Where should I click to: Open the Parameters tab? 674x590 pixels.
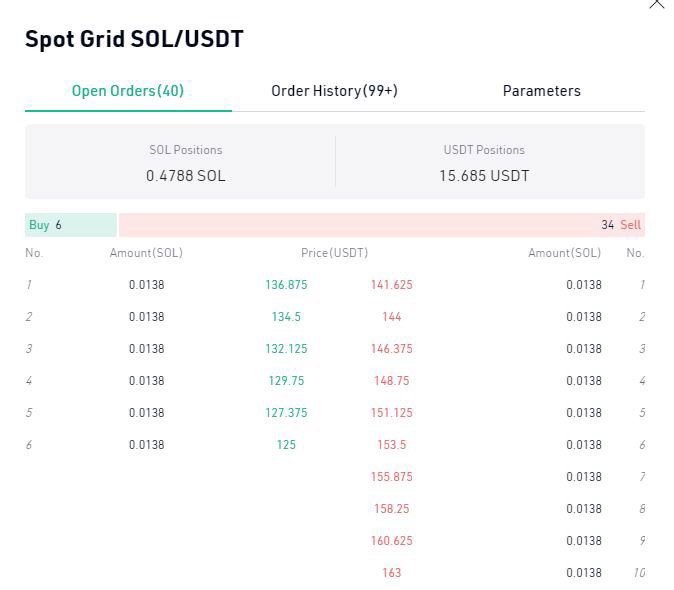point(542,91)
